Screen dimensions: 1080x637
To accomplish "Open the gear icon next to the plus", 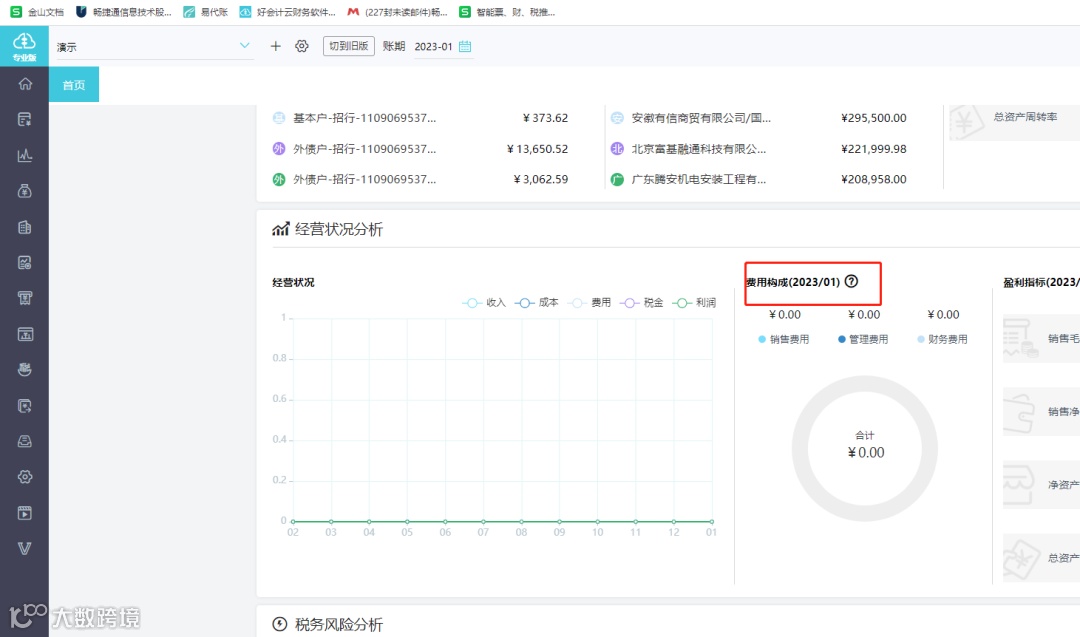I will click(x=302, y=46).
